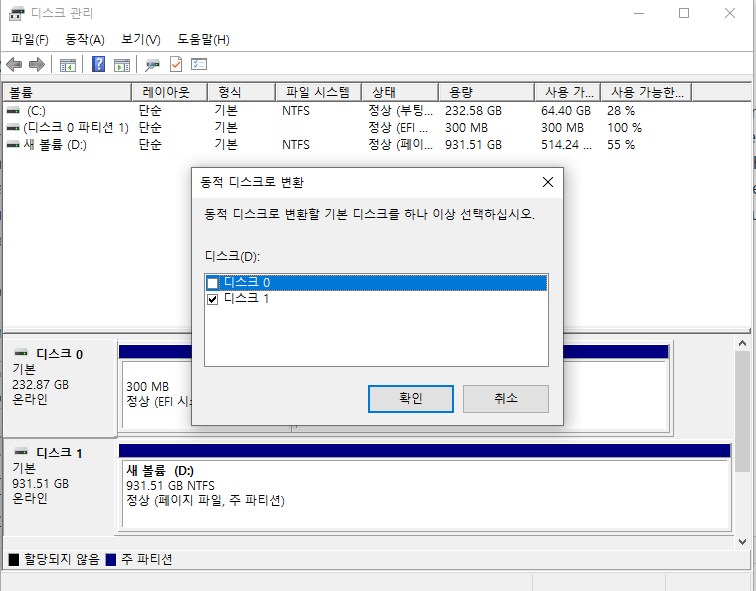Screen dimensions: 756x591
Task: Click the Forward arrow toolbar icon
Action: point(37,64)
